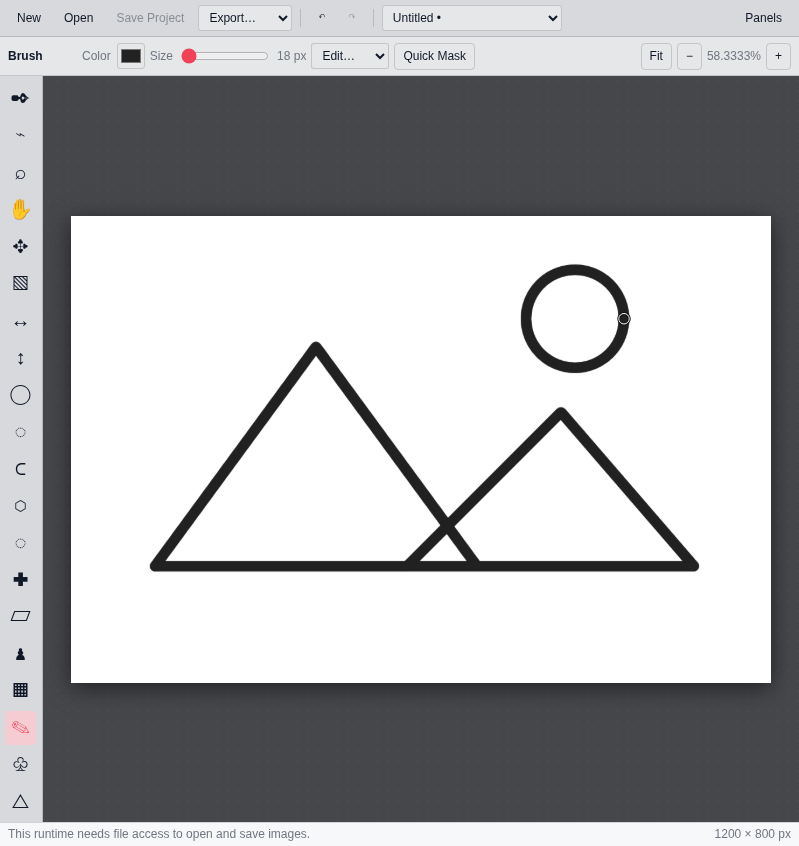Click New in the top bar
Screen dimensions: 799x846
pyautogui.click(x=29, y=18)
